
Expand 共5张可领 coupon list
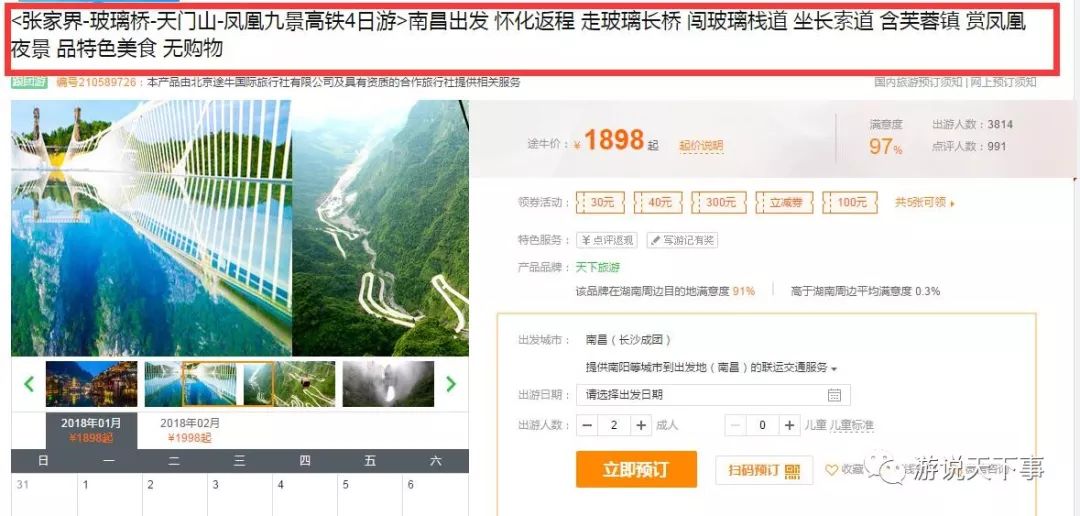click(x=924, y=203)
